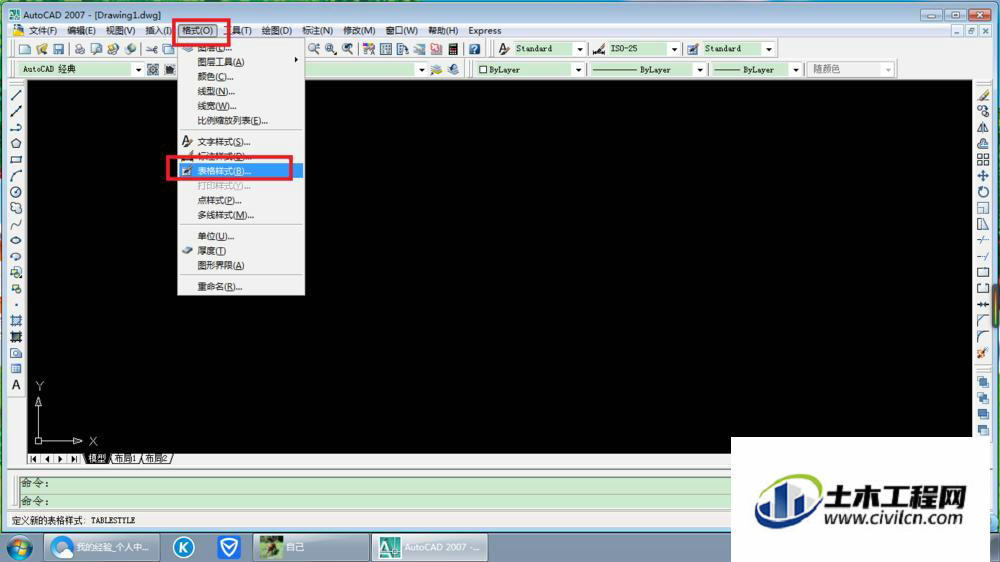Image resolution: width=1000 pixels, height=562 pixels.
Task: Expand the 图层工具(A) submenu
Action: click(x=240, y=62)
